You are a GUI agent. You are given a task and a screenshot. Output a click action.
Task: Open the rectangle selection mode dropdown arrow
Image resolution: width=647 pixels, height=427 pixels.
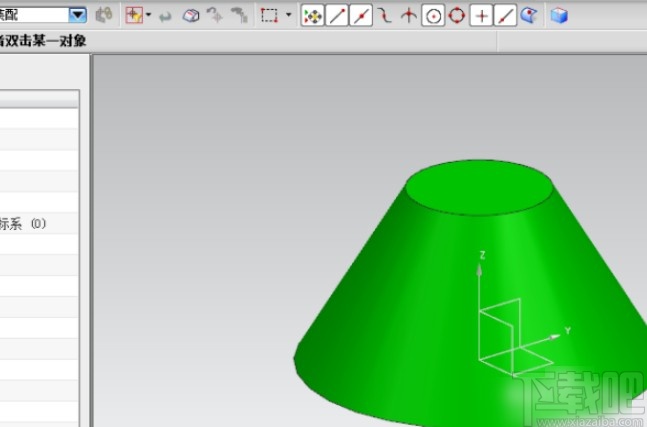coord(289,16)
